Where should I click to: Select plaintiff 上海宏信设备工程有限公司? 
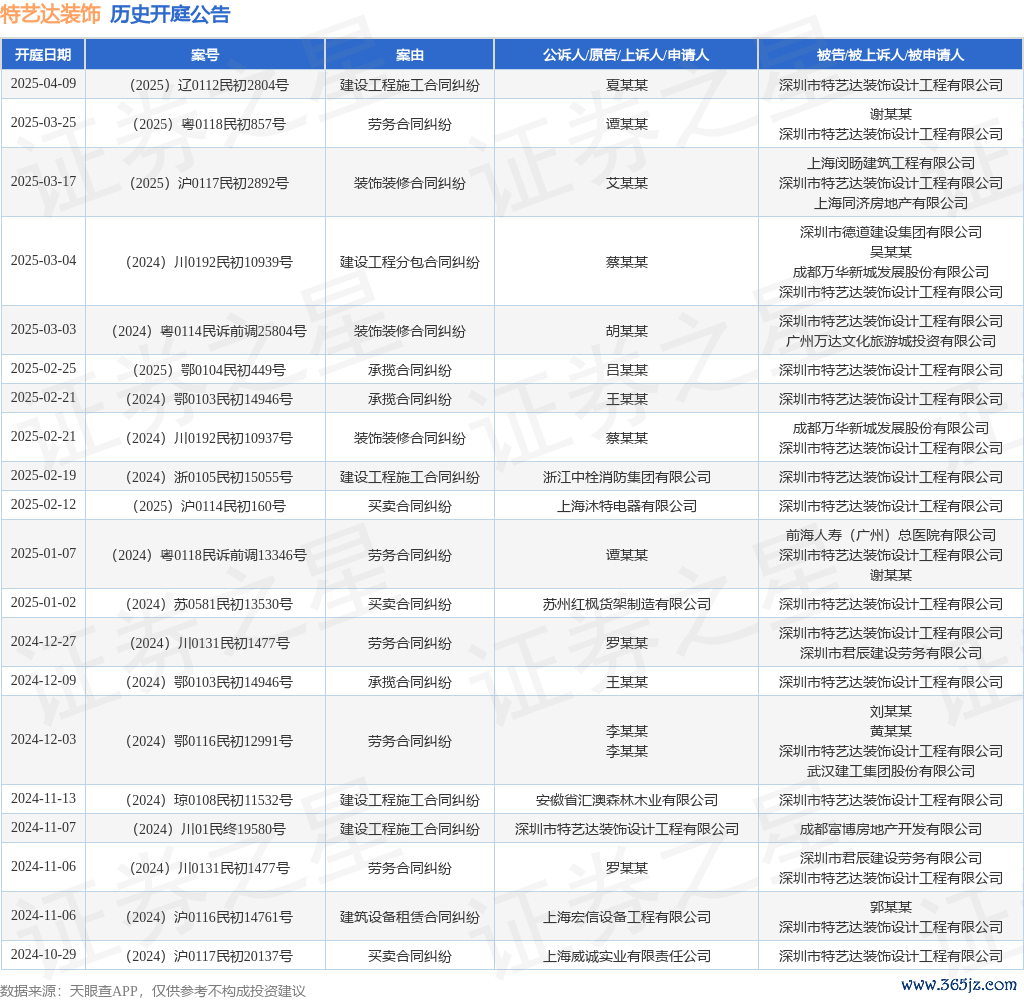[x=626, y=918]
